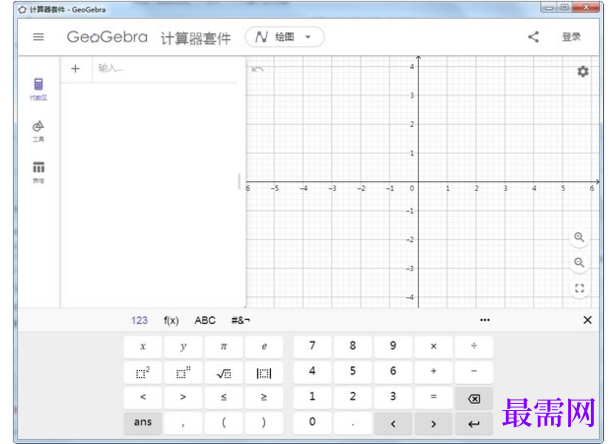Switch to the #&¬ symbols keyboard tab
The height and width of the screenshot is (444, 614).
[x=240, y=320]
